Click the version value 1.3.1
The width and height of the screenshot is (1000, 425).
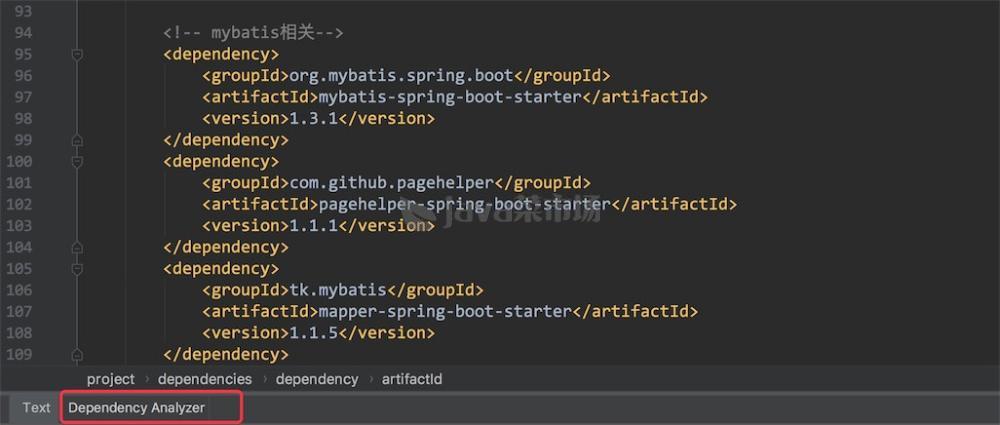click(313, 118)
